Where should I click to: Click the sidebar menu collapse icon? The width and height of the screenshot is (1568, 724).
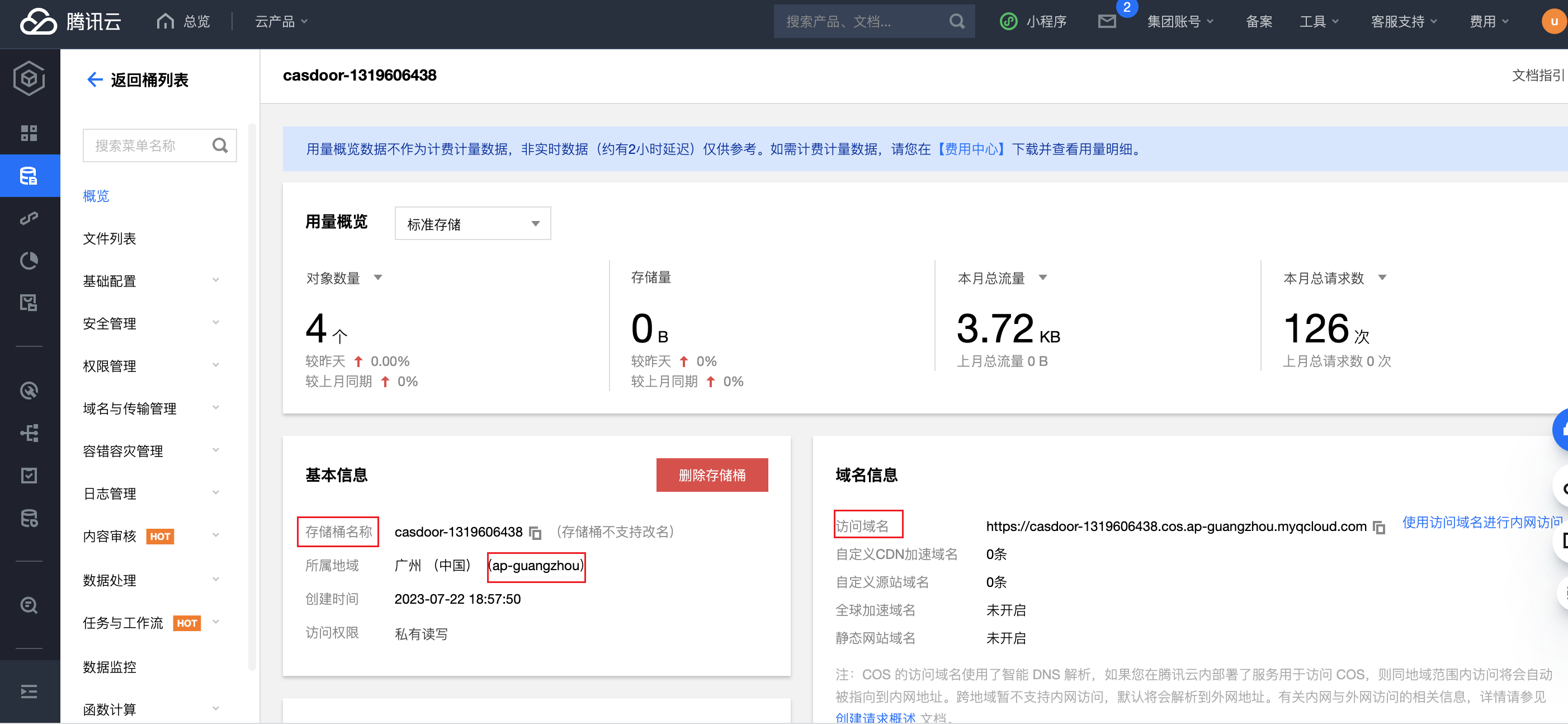point(29,692)
